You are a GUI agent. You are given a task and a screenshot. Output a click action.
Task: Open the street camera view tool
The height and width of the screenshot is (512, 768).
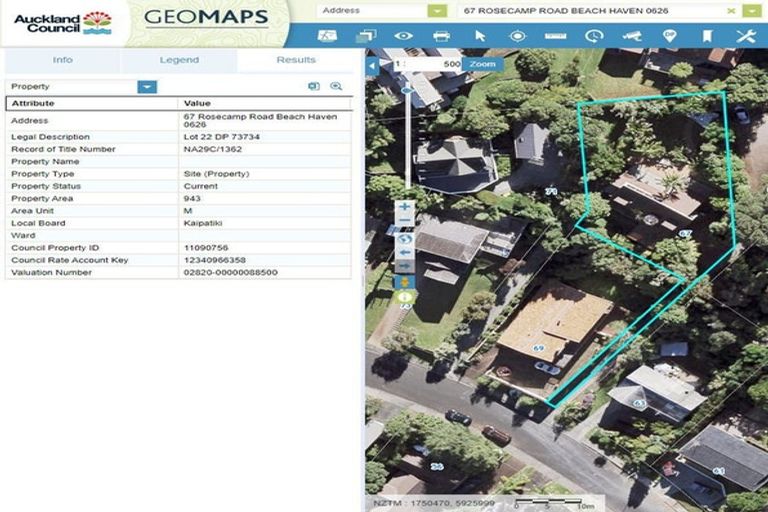click(632, 36)
